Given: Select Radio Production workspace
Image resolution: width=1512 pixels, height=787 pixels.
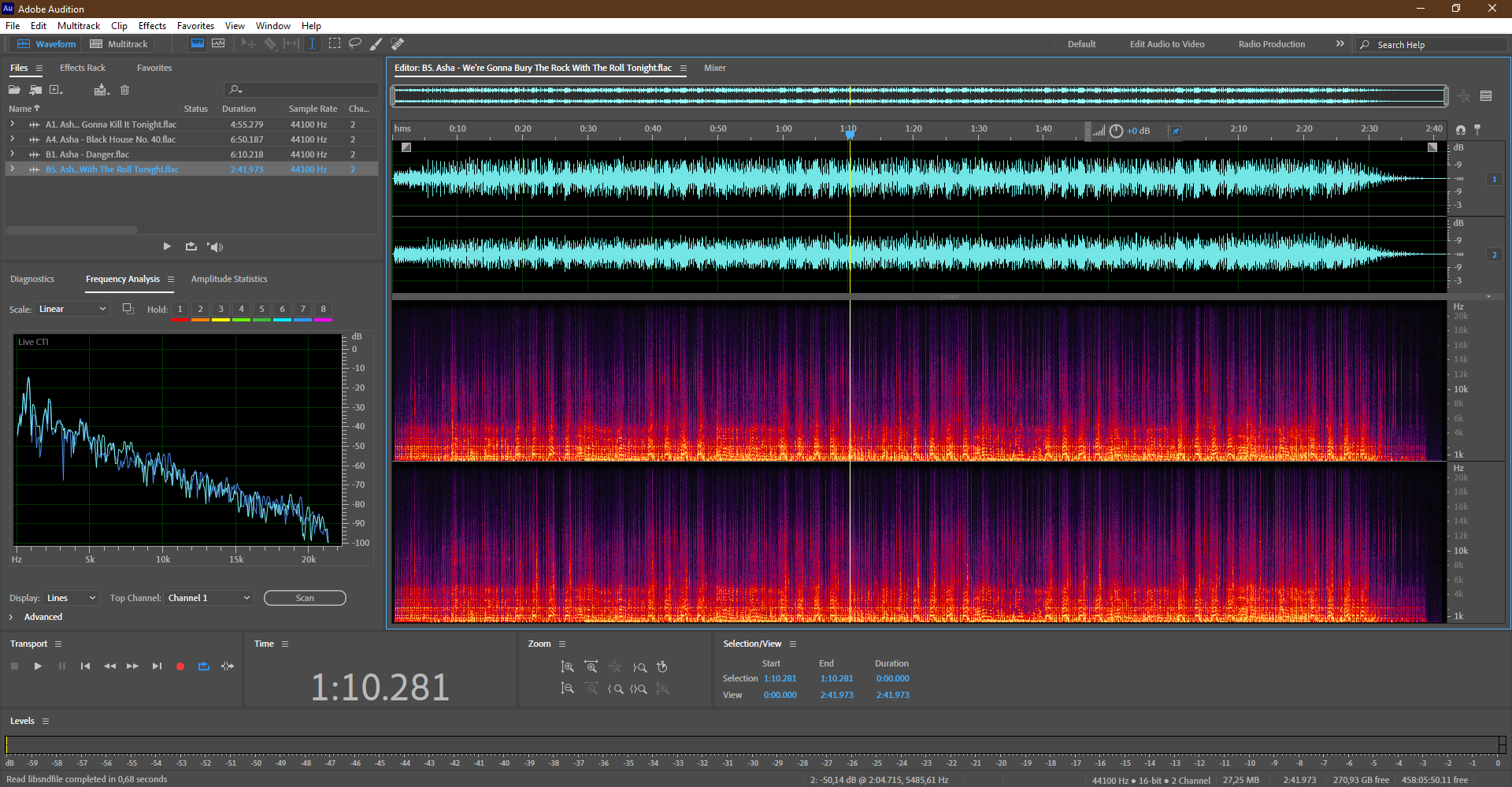Looking at the screenshot, I should click(1272, 44).
